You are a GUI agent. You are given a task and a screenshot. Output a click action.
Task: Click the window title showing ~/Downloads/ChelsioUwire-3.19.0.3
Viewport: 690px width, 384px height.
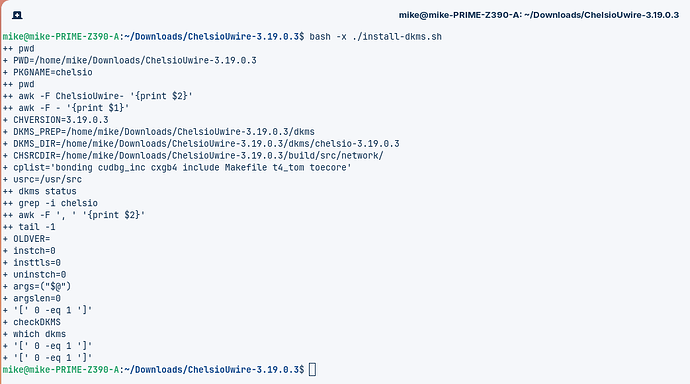click(539, 15)
